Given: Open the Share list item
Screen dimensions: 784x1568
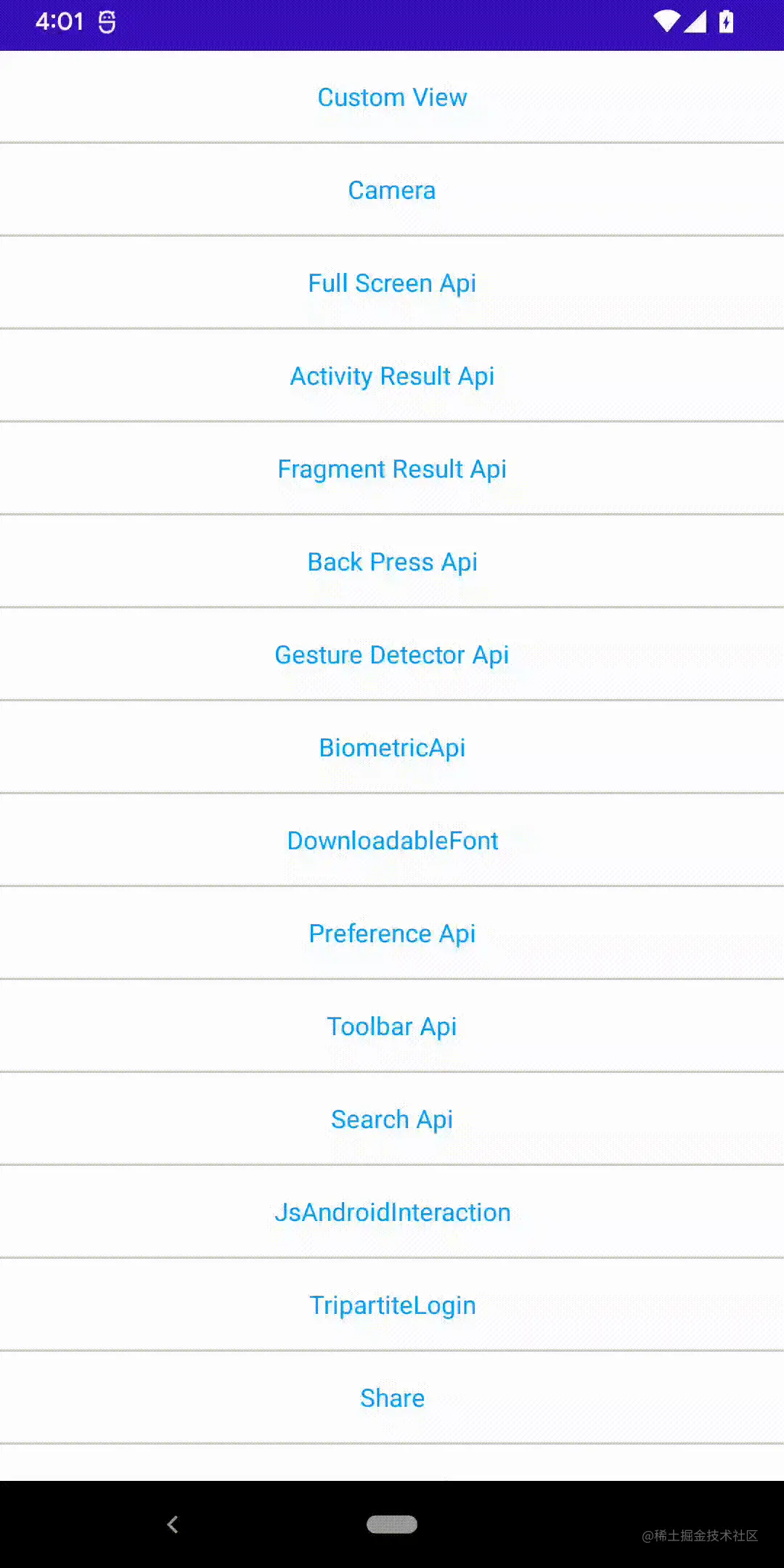Looking at the screenshot, I should point(392,1398).
